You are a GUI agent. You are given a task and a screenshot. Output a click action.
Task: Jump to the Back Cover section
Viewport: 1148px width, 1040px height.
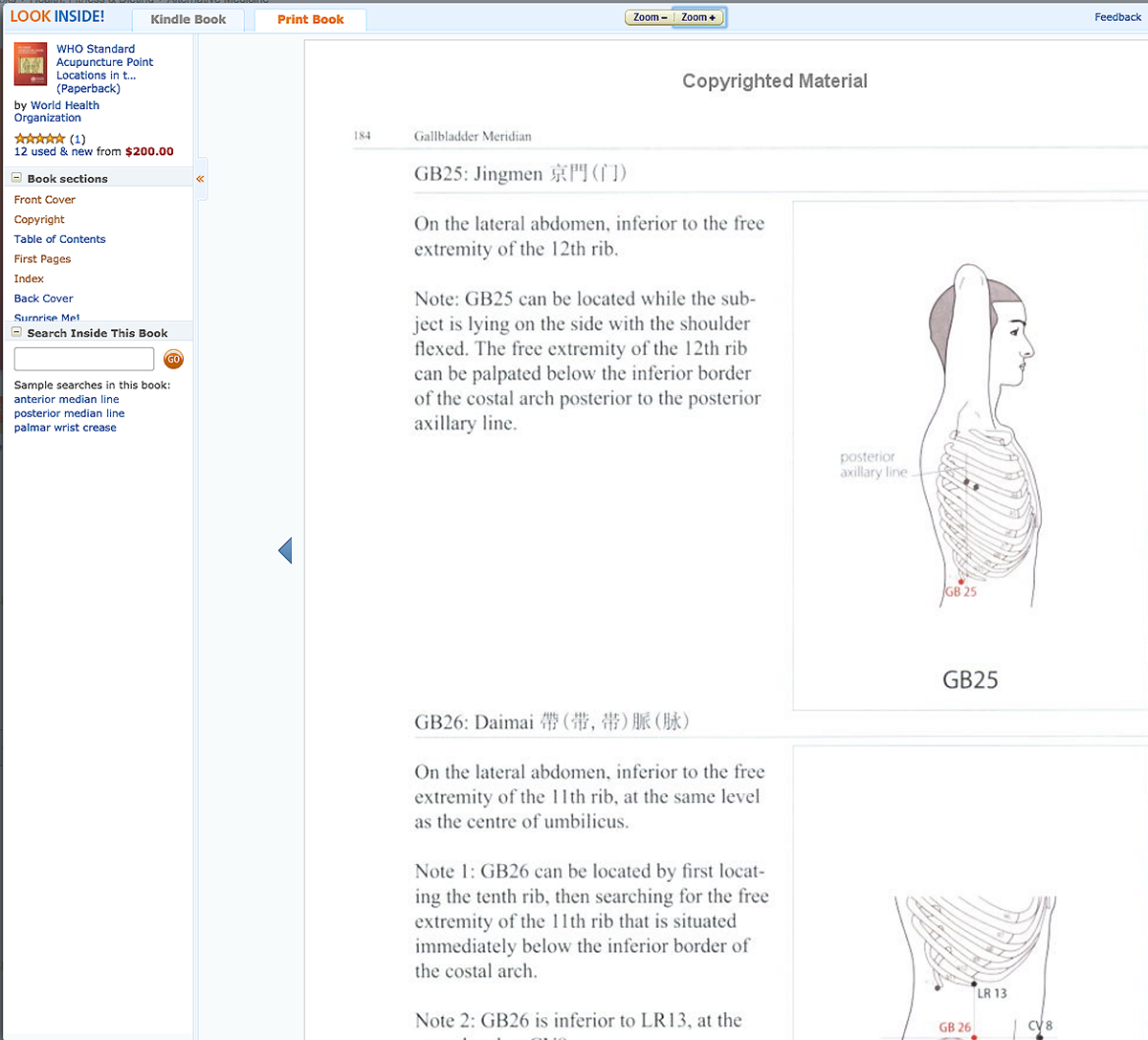tap(43, 298)
